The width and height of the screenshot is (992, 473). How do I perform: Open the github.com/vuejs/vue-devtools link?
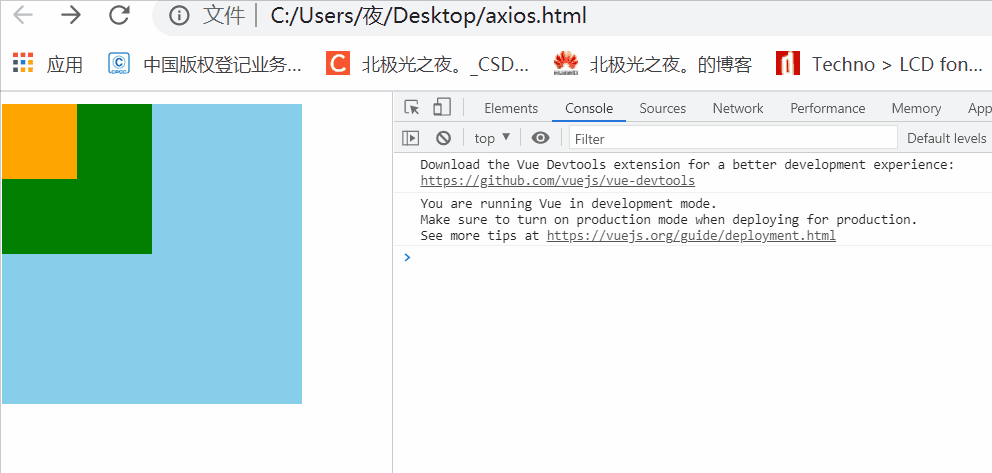[x=557, y=181]
